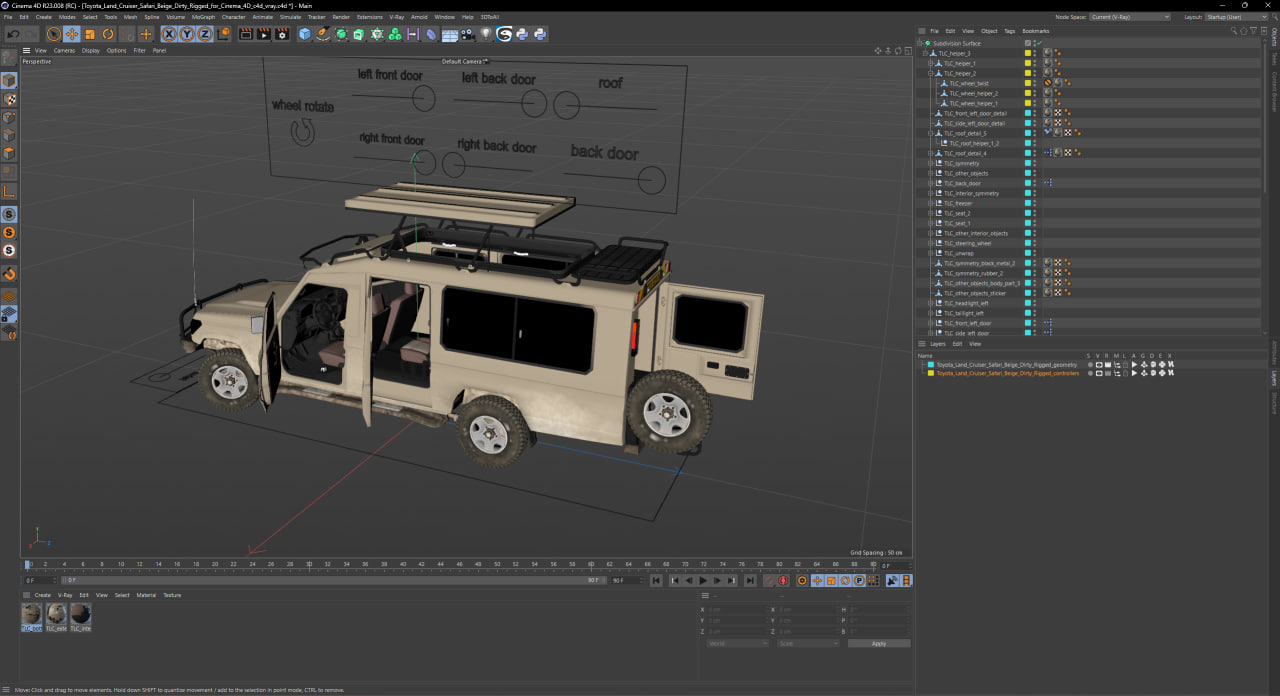Click the Apply button in coordinates
This screenshot has height=696, width=1280.
(879, 643)
